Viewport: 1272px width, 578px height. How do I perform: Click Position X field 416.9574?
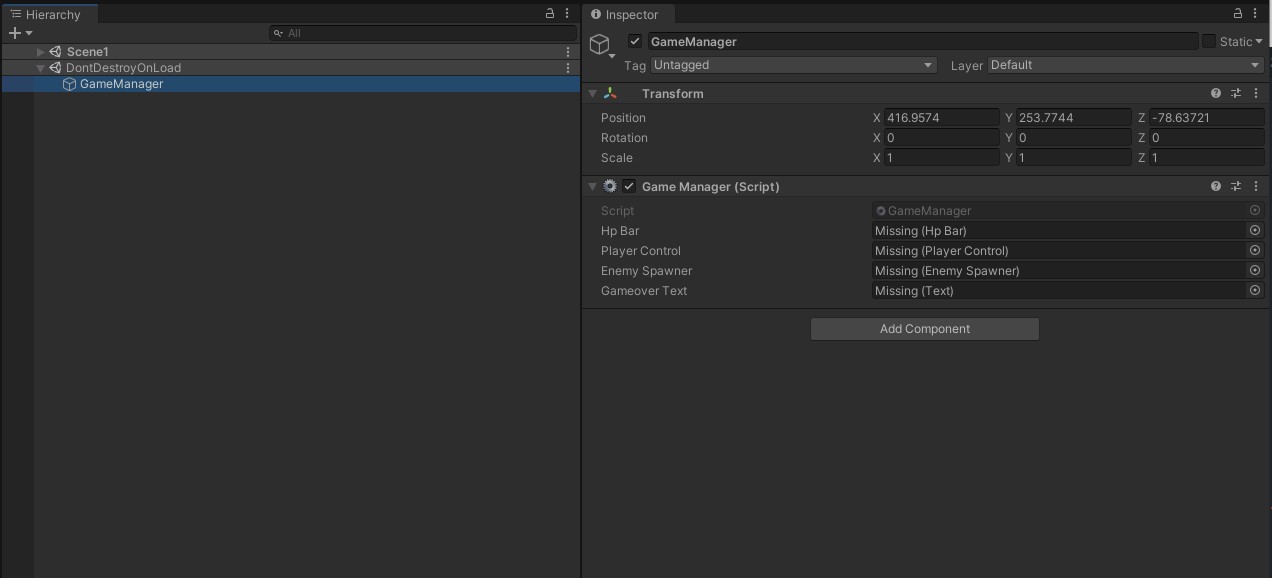[x=941, y=118]
